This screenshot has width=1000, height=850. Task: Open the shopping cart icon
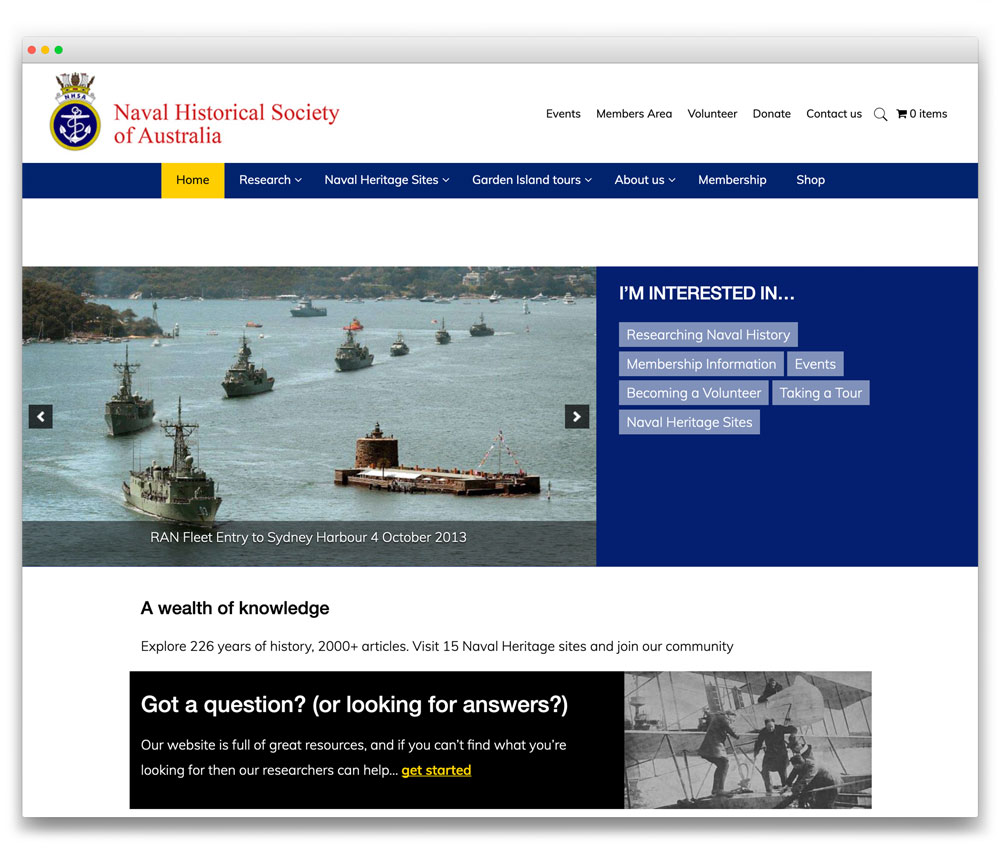tap(901, 114)
